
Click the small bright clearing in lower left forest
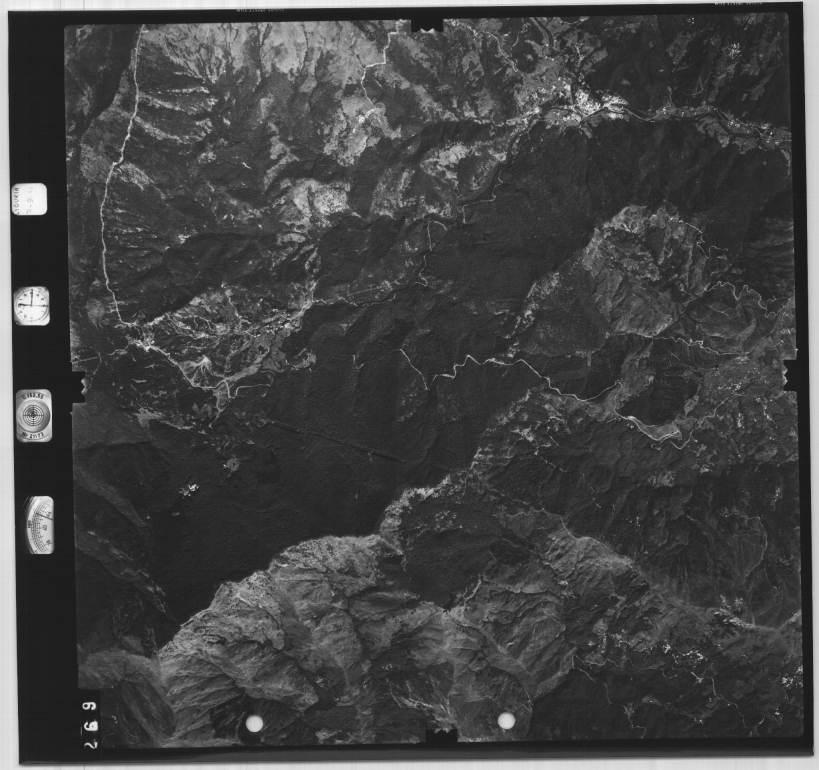pos(188,489)
